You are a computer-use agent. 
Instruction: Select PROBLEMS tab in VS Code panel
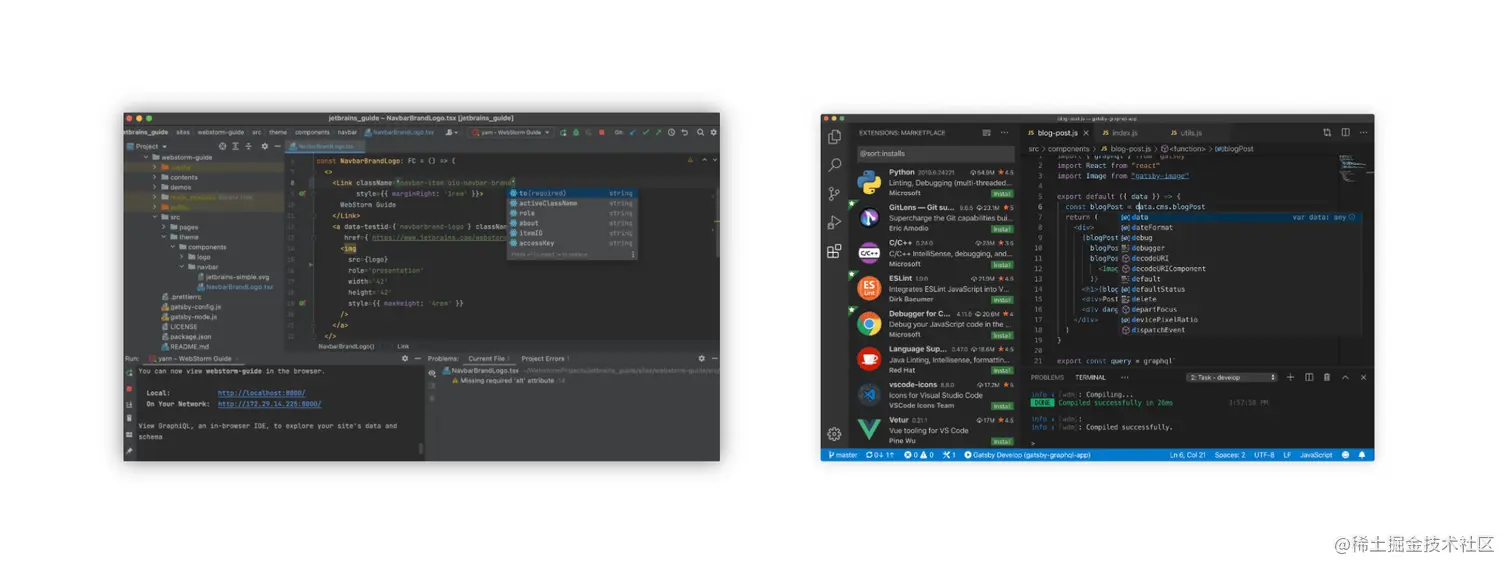[1047, 377]
